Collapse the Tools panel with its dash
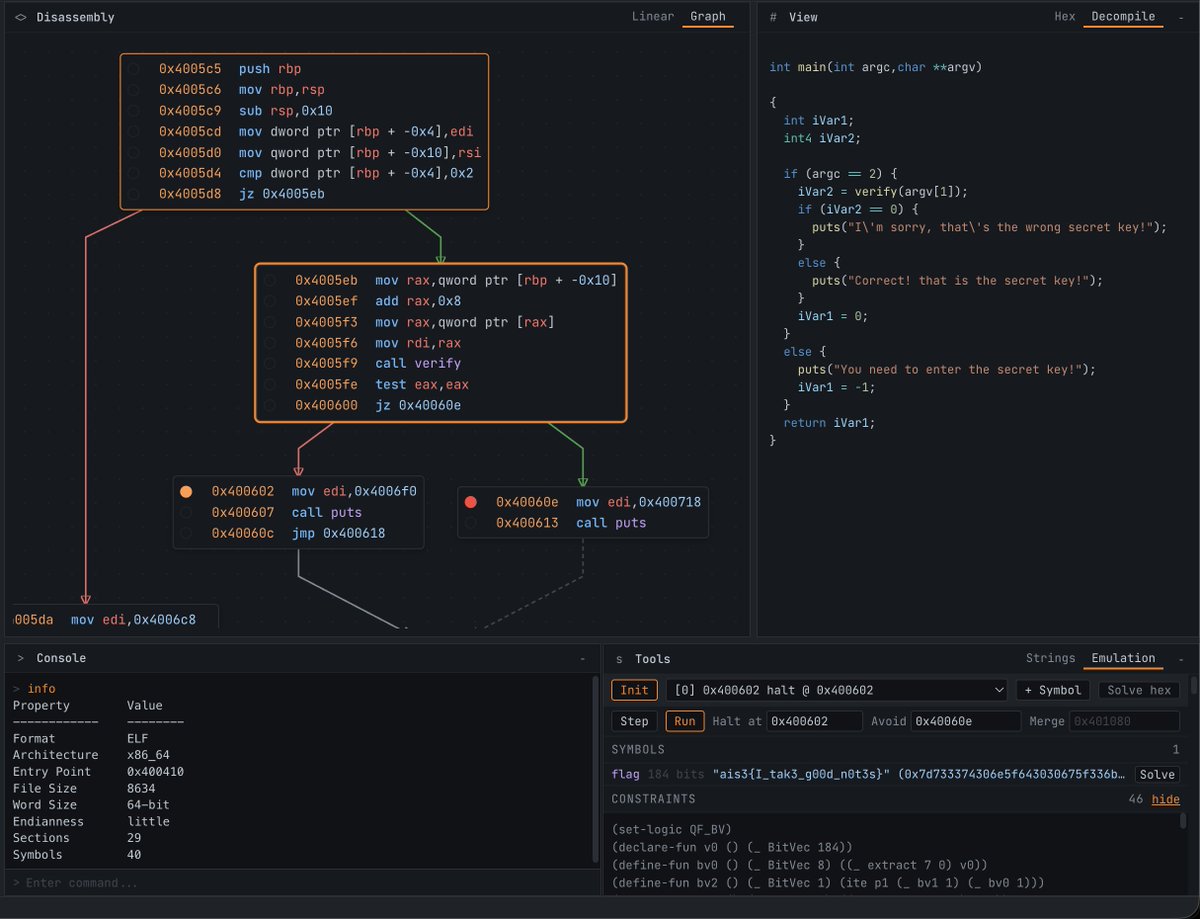Viewport: 1200px width, 919px height. click(1181, 659)
